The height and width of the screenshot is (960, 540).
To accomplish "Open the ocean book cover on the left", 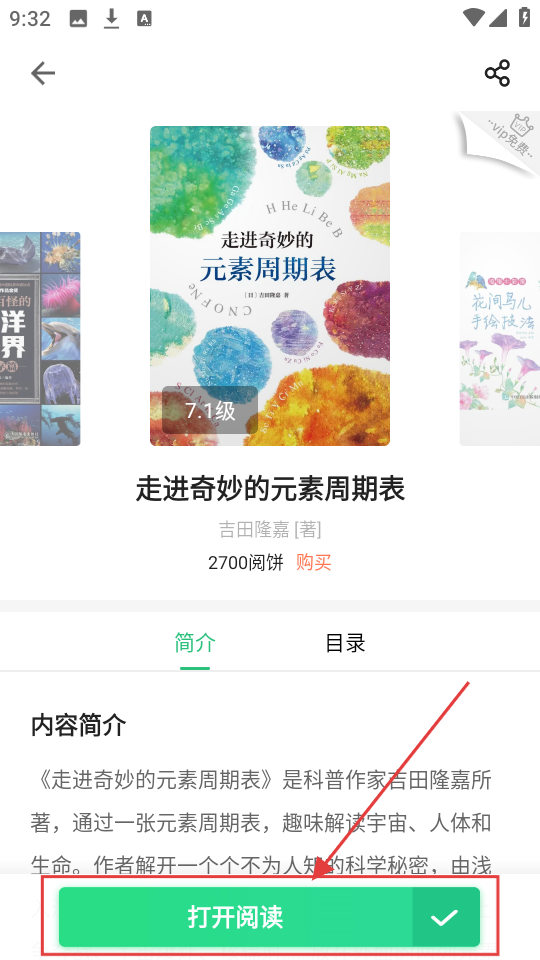I will 40,339.
